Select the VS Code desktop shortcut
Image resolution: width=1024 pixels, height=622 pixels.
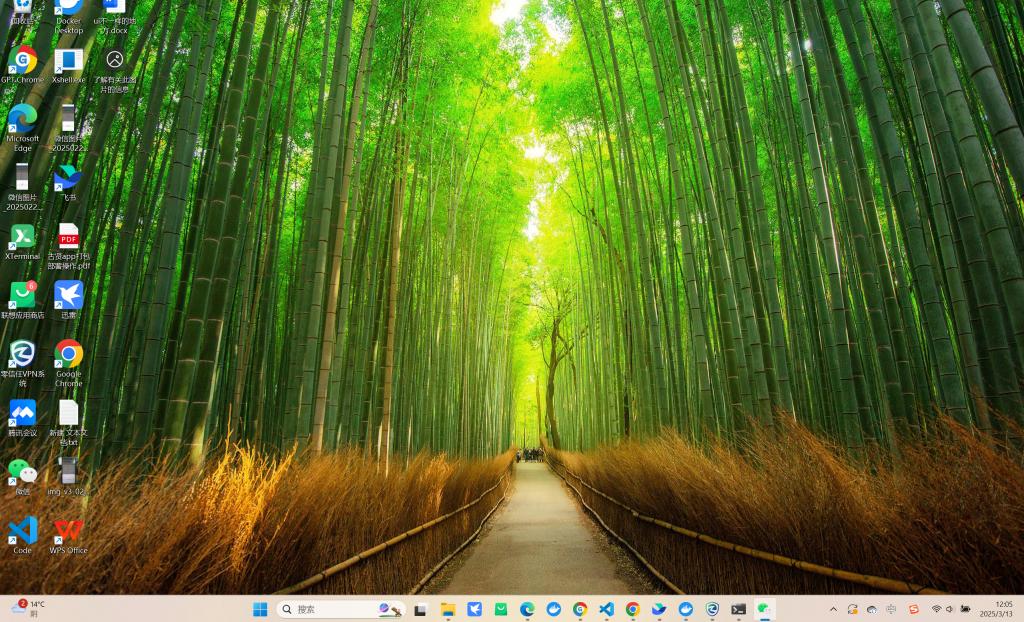click(22, 531)
